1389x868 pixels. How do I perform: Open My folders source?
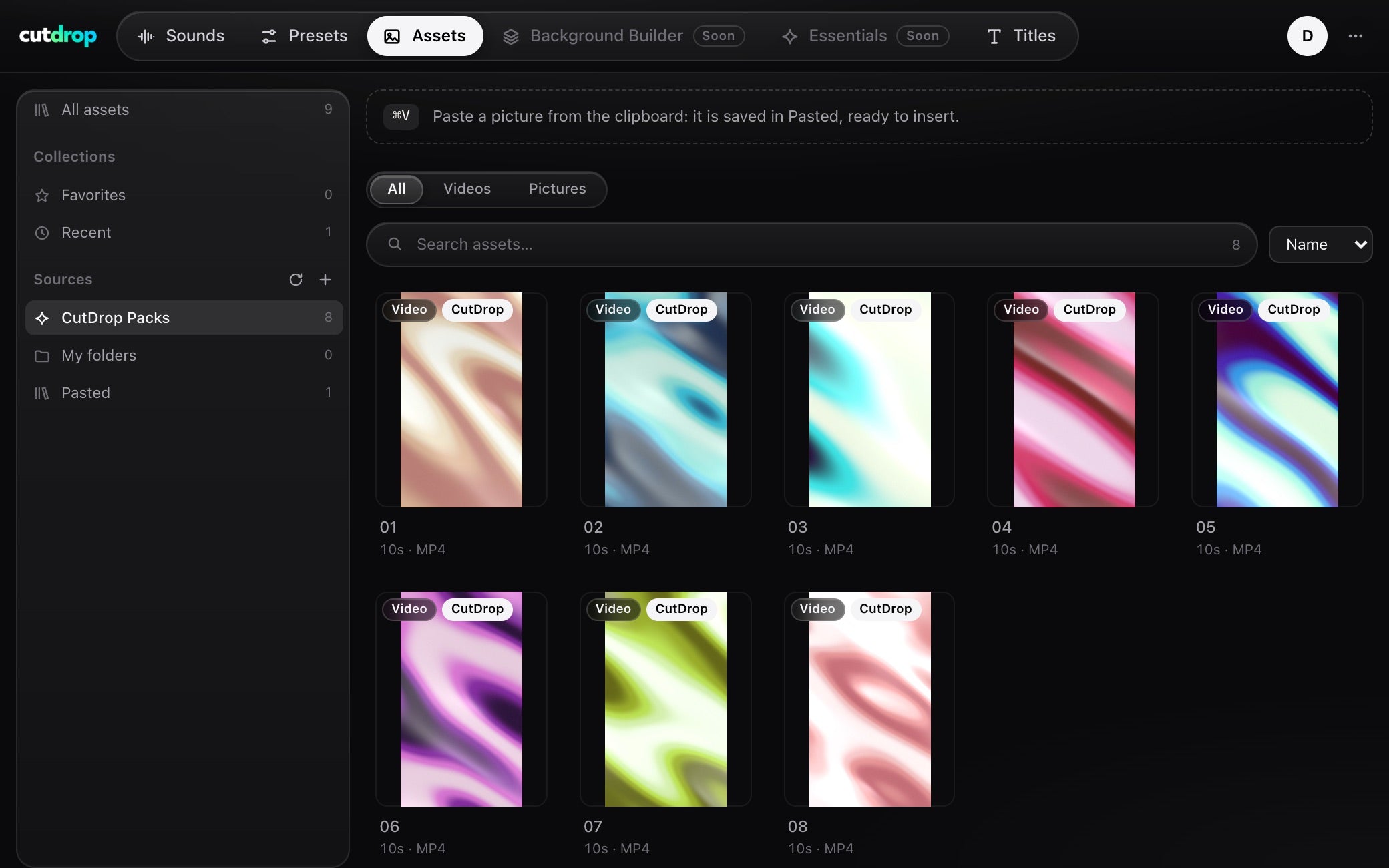tap(183, 355)
